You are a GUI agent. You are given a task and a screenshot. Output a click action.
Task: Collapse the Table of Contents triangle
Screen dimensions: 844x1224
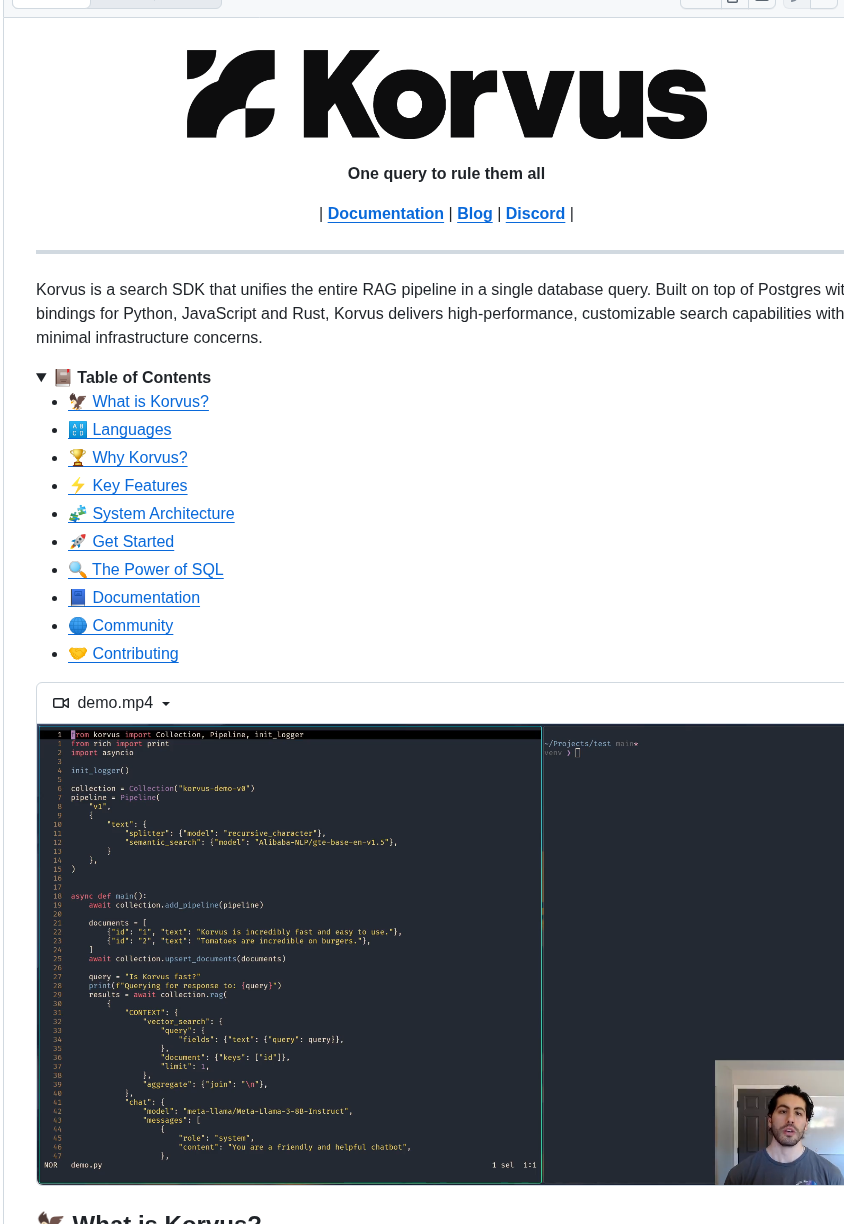coord(42,377)
